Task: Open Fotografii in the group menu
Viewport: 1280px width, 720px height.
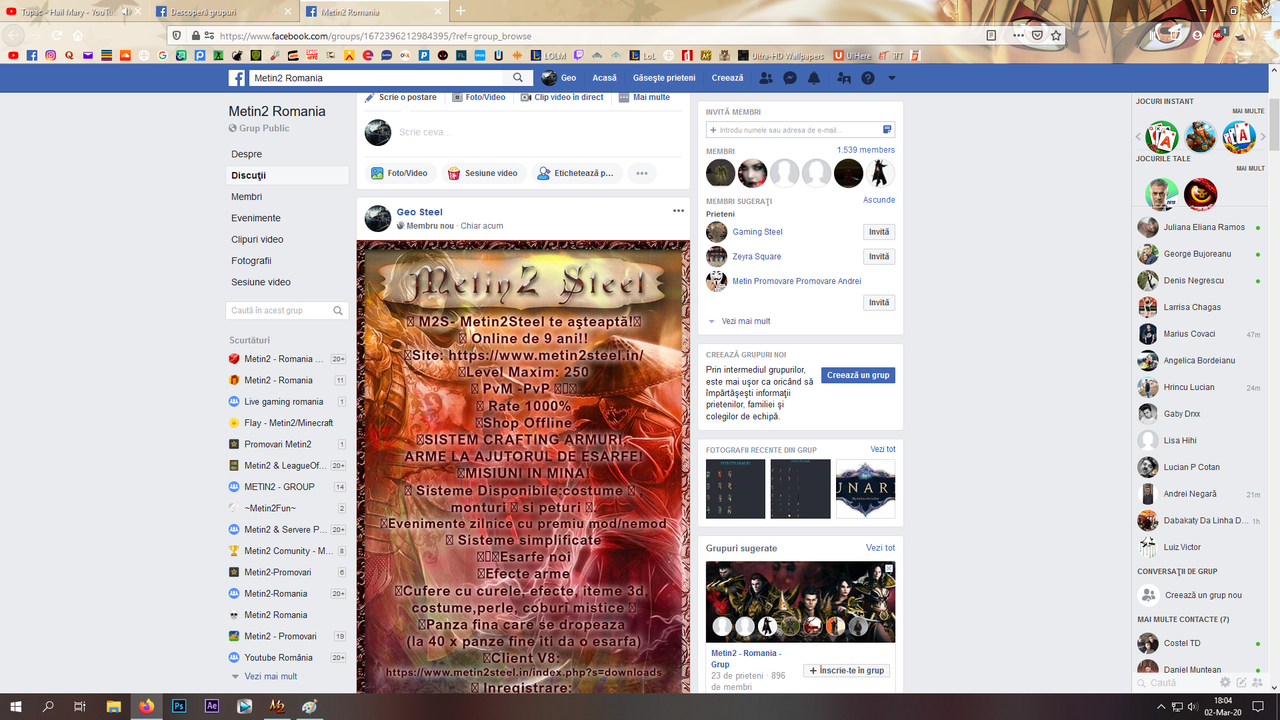Action: tap(251, 261)
